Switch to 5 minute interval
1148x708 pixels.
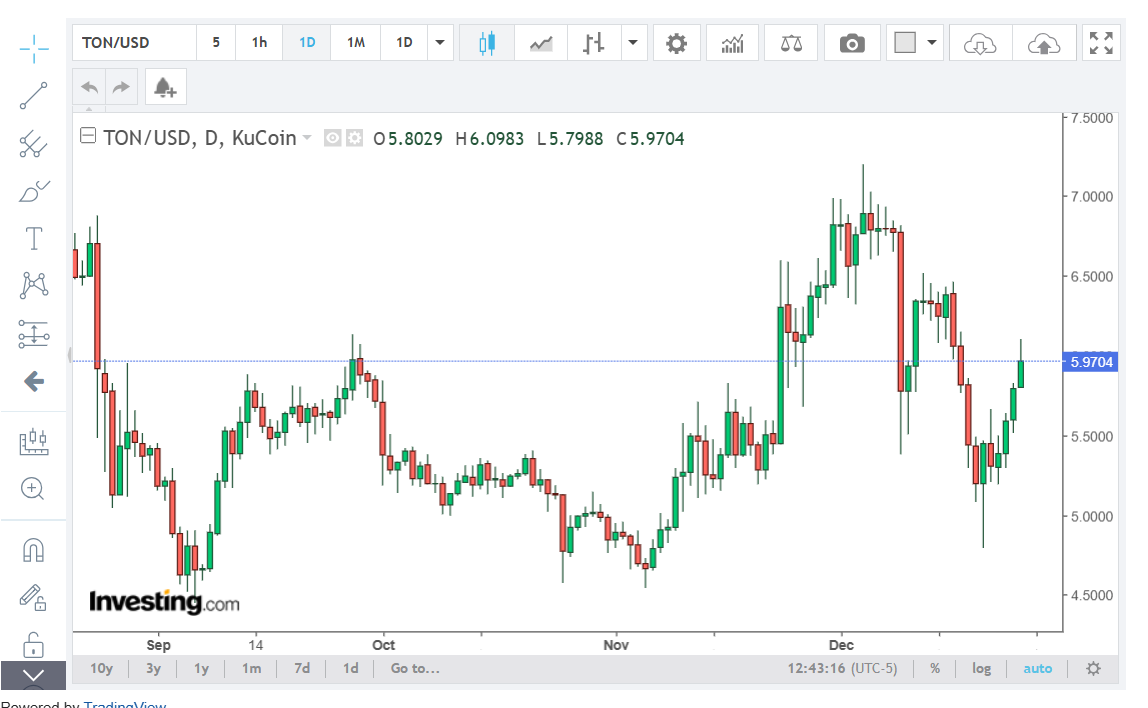click(216, 42)
